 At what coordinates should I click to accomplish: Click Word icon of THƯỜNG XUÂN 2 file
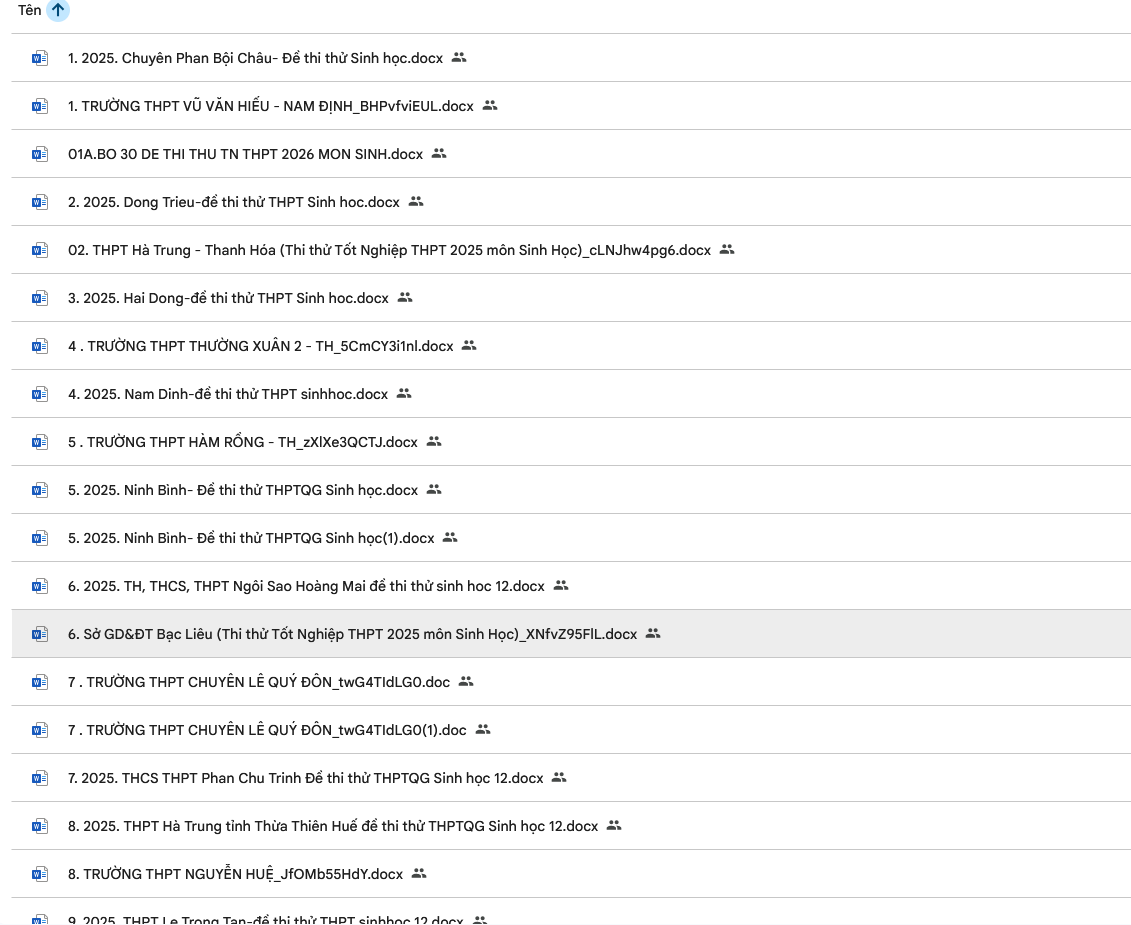(x=40, y=346)
